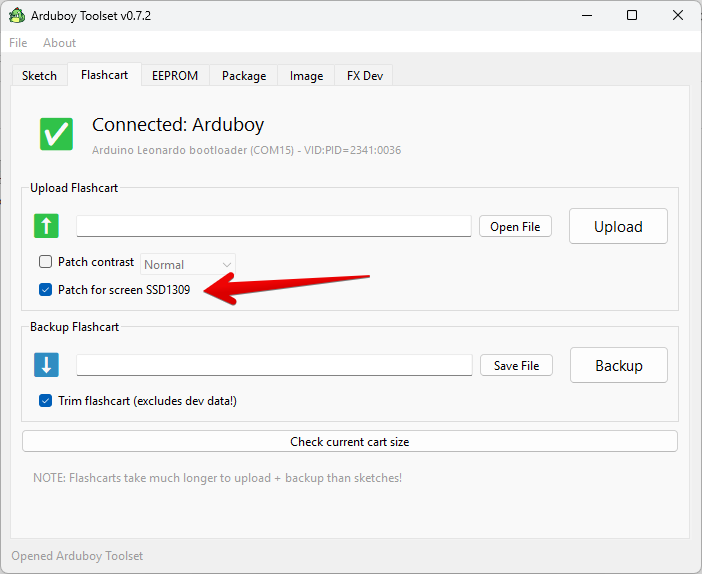The width and height of the screenshot is (702, 574).
Task: Click the Connected: Arduboy heading
Action: coord(178,124)
